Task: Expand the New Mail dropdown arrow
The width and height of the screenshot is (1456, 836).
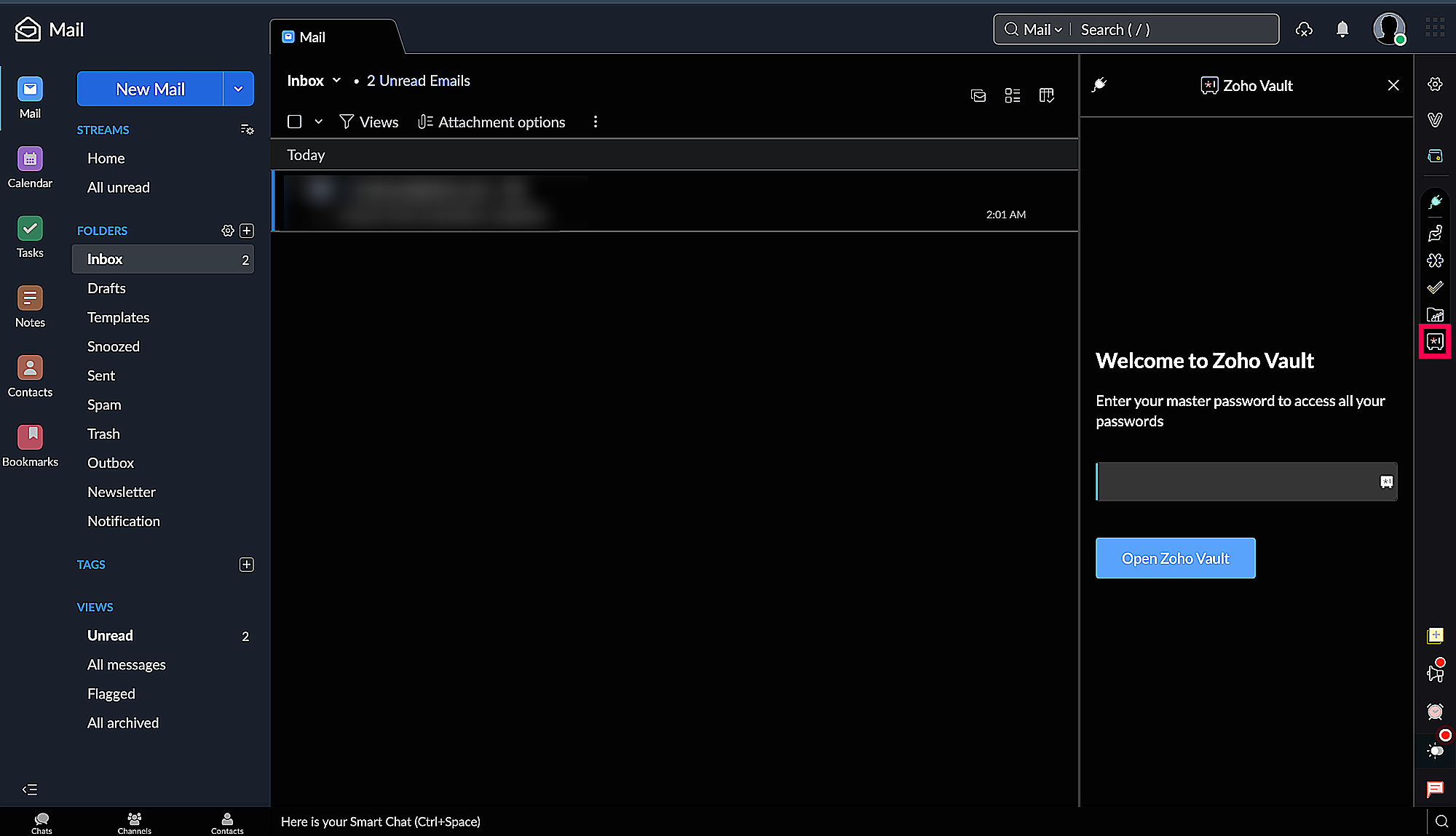Action: [238, 89]
